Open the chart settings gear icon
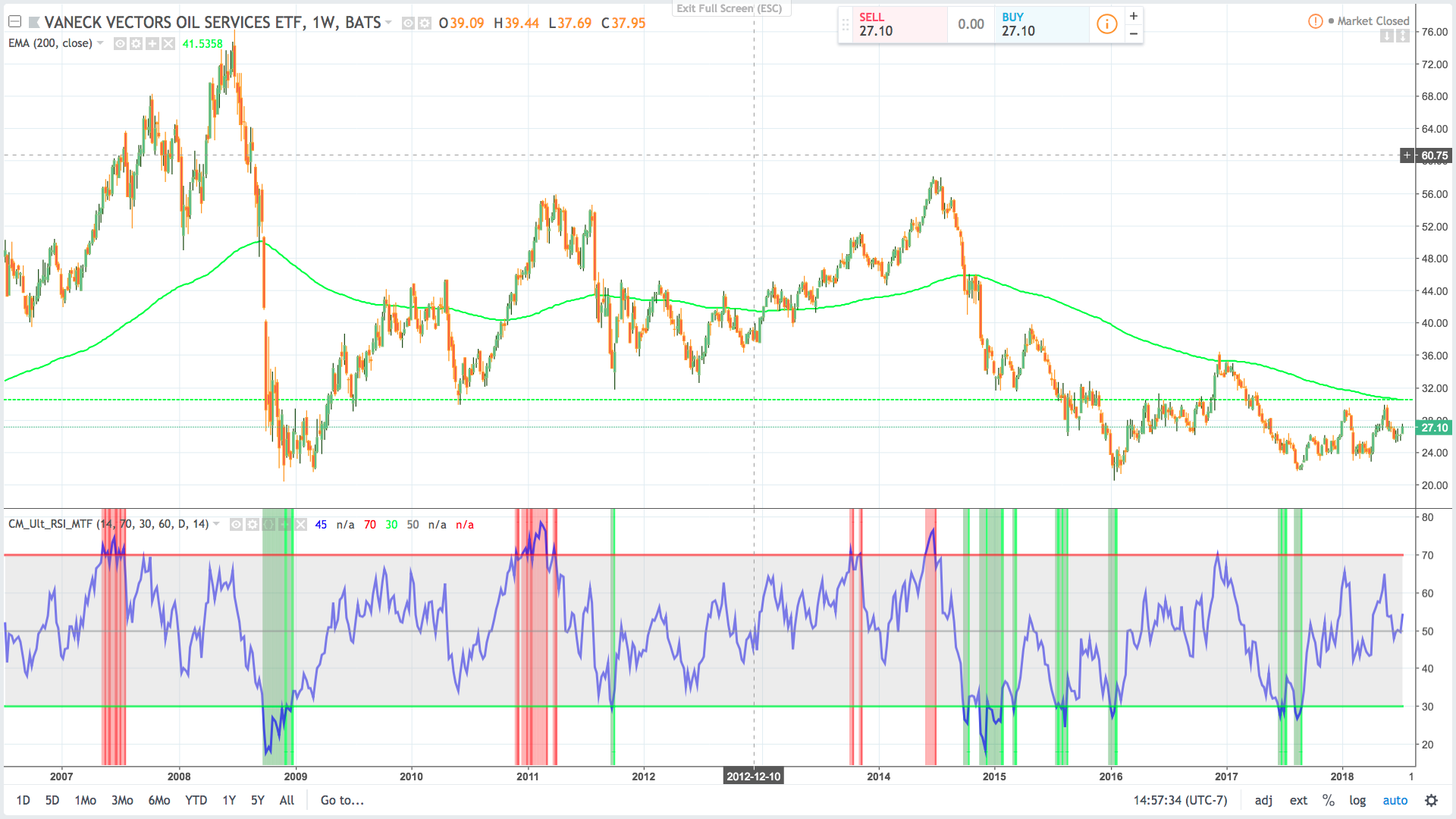Image resolution: width=1456 pixels, height=819 pixels. (x=1431, y=801)
